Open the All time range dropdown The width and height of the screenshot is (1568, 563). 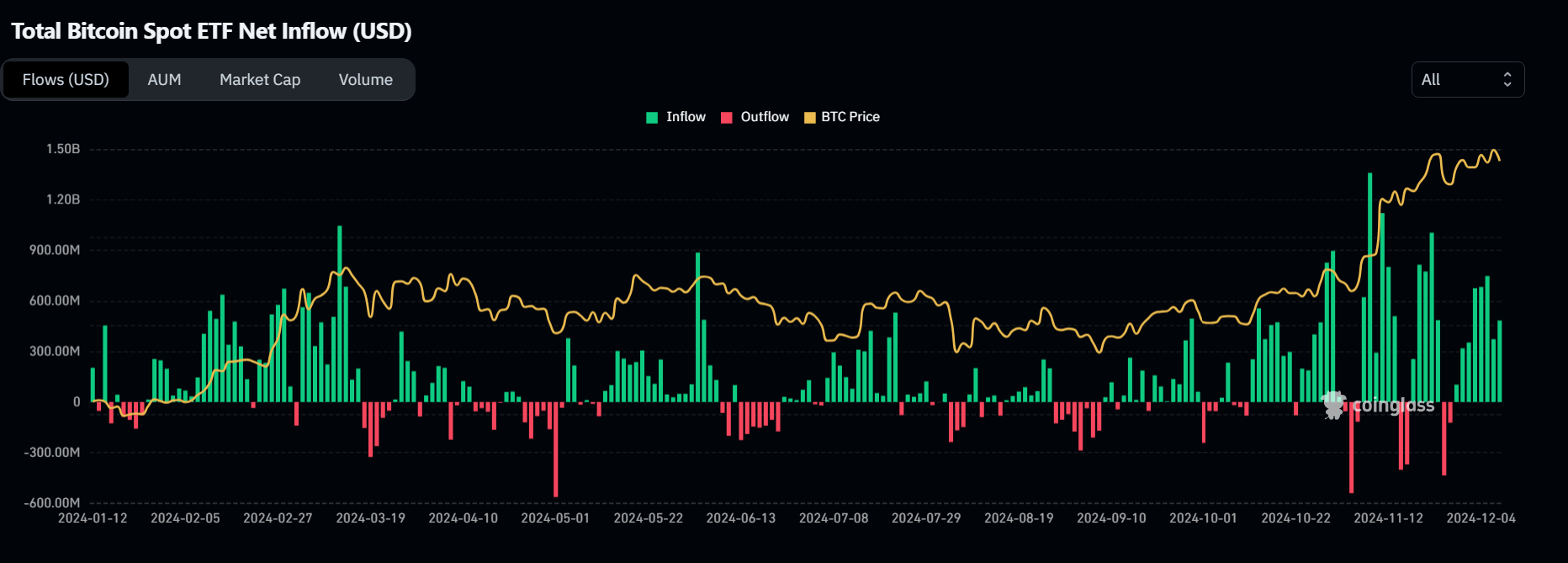point(1467,80)
